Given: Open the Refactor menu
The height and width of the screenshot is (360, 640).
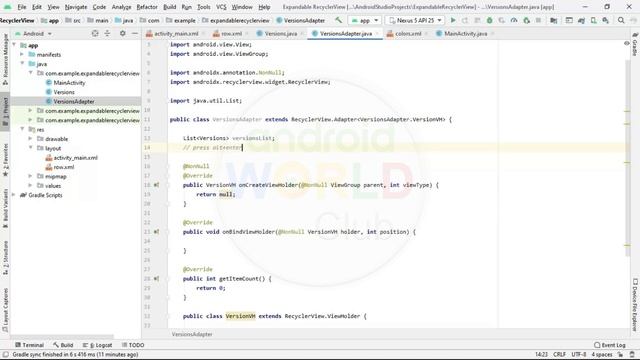Looking at the screenshot, I should tap(147, 7).
